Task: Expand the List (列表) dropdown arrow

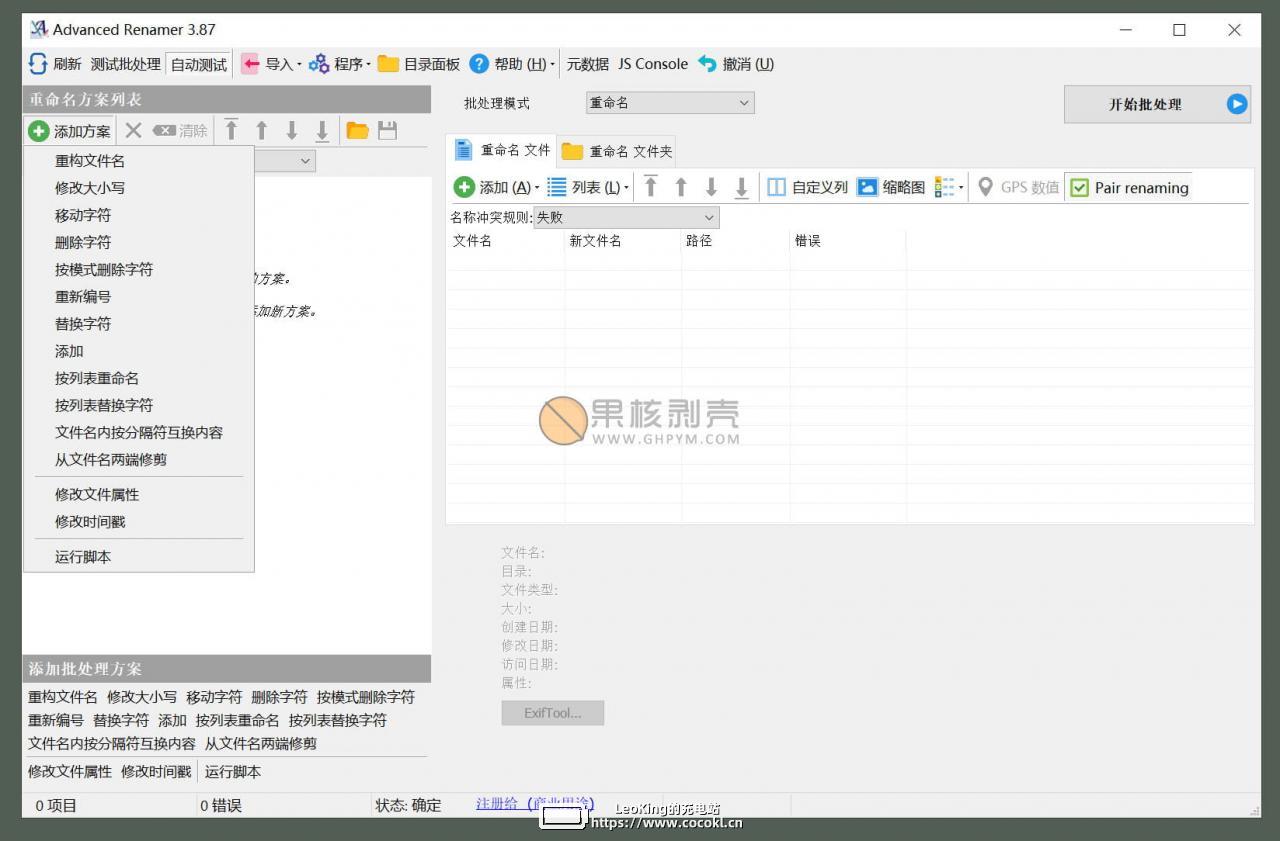Action: pos(626,188)
